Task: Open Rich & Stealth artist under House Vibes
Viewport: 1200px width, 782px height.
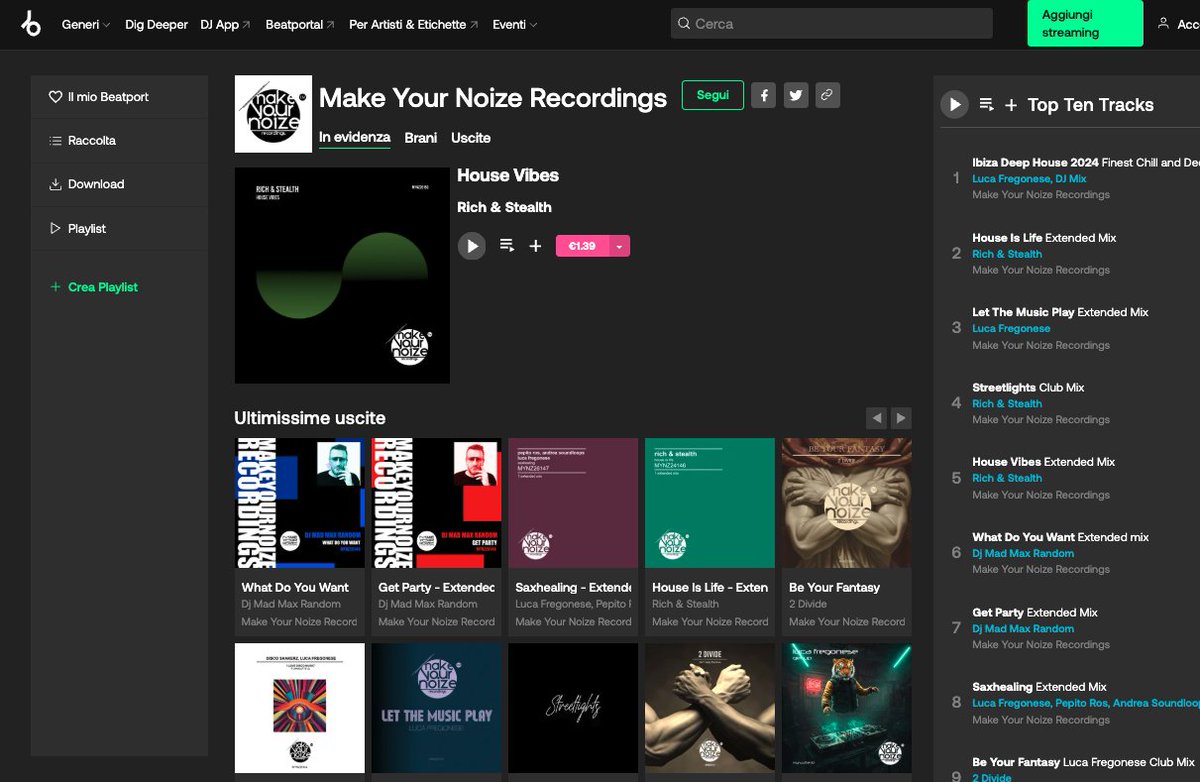Action: click(504, 207)
